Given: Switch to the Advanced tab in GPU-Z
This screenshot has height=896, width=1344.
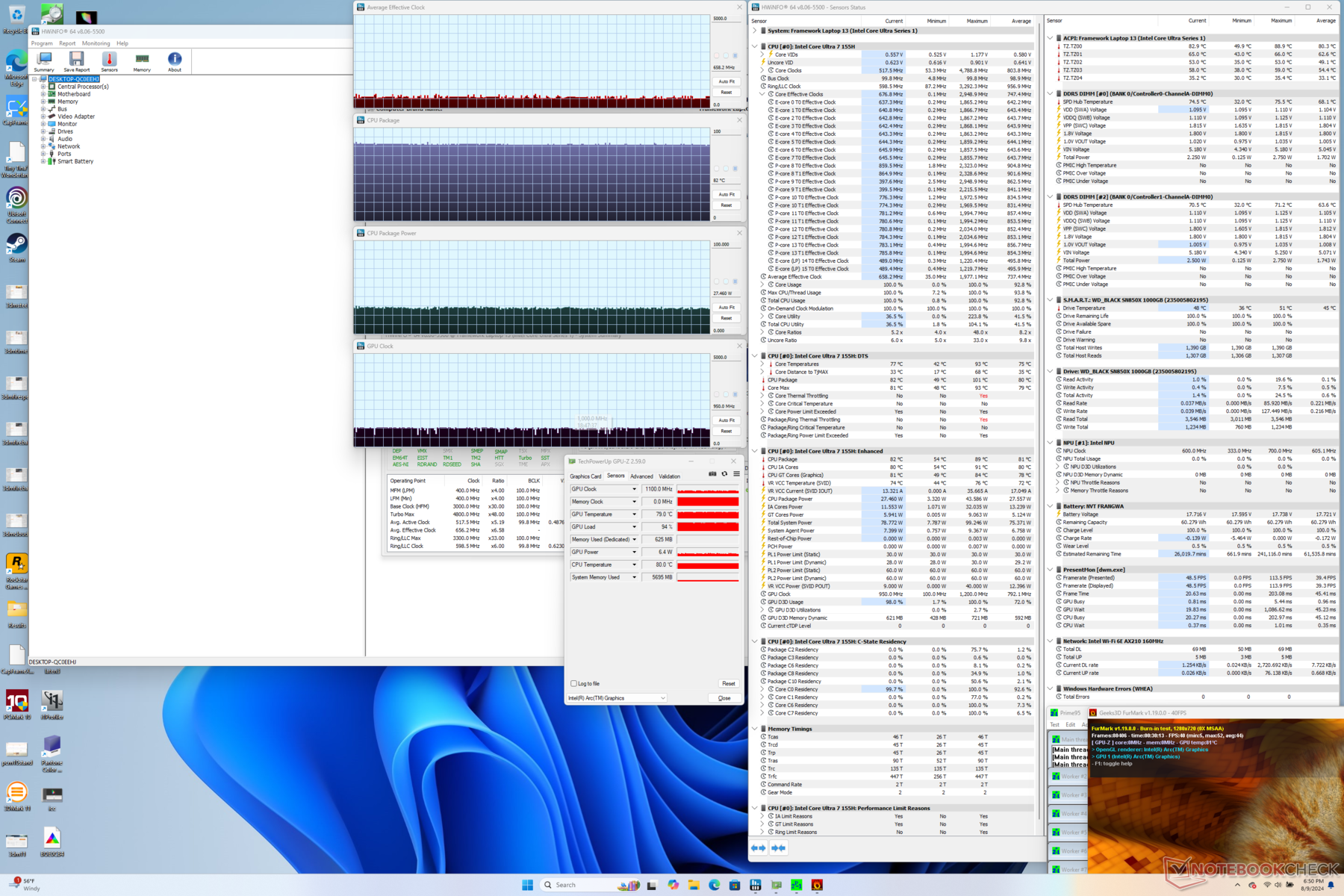Looking at the screenshot, I should [x=641, y=476].
